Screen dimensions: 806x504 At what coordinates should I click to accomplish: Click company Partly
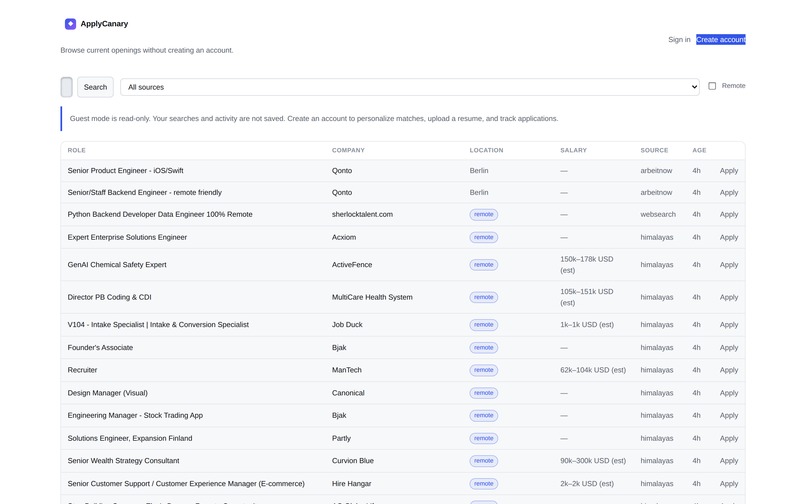[341, 438]
